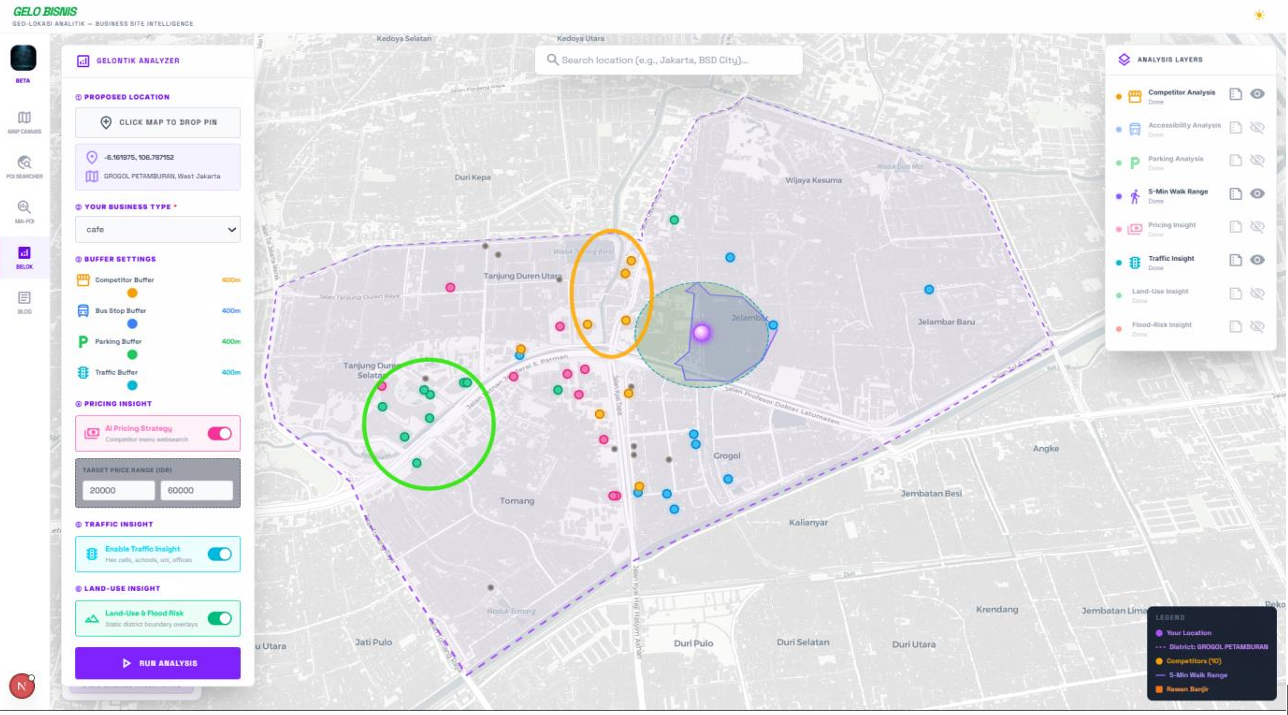
Task: Open 5-Min Walk Range report icon
Action: [x=1236, y=194]
